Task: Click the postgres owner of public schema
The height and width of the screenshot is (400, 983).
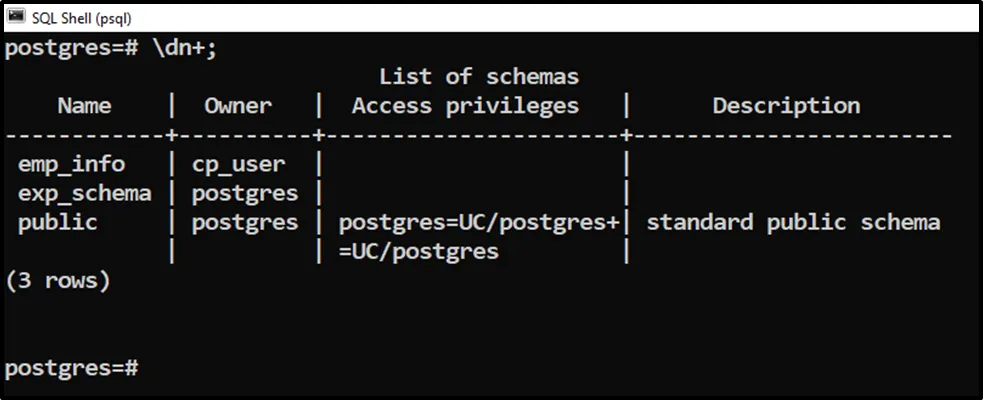Action: (244, 222)
